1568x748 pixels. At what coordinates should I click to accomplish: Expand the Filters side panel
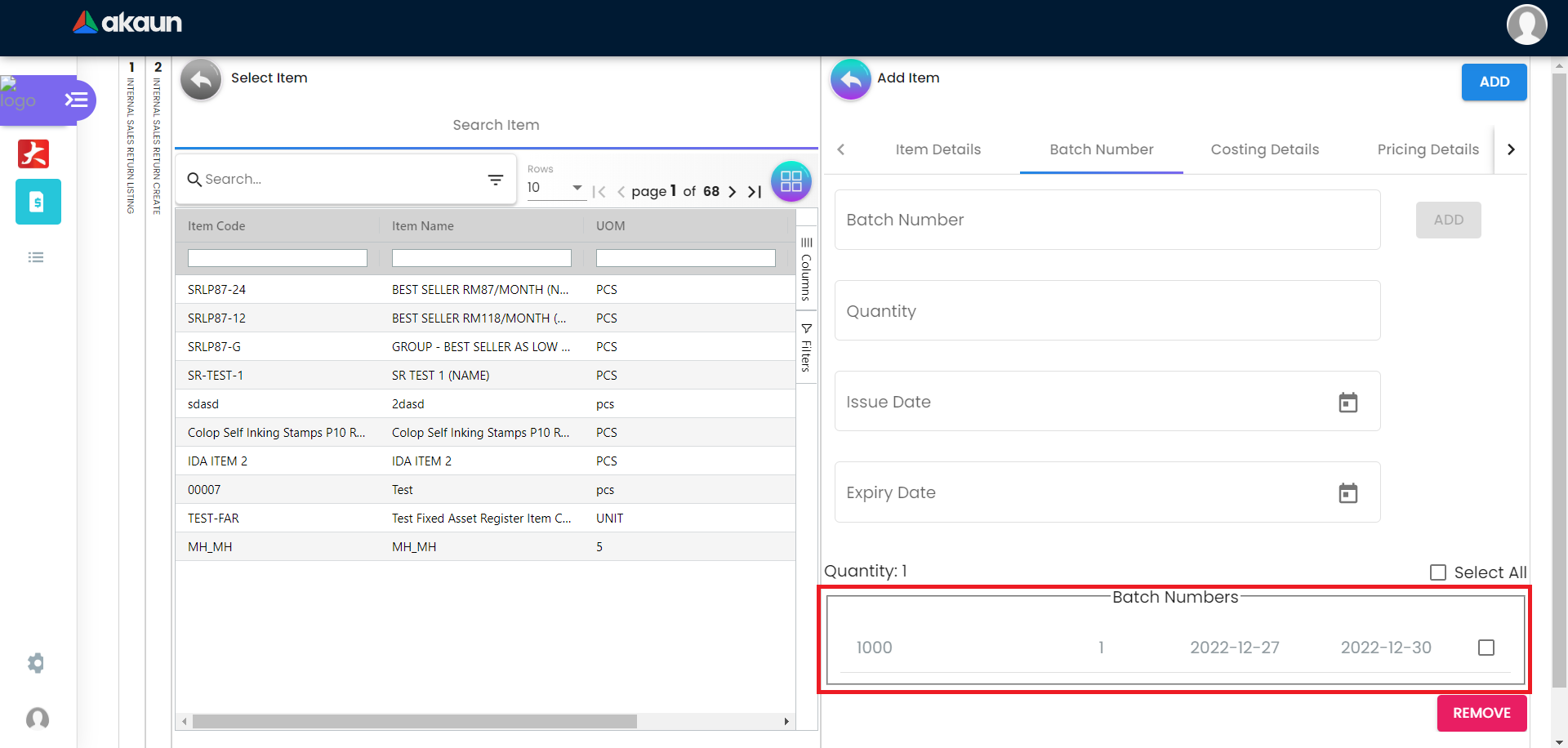806,349
